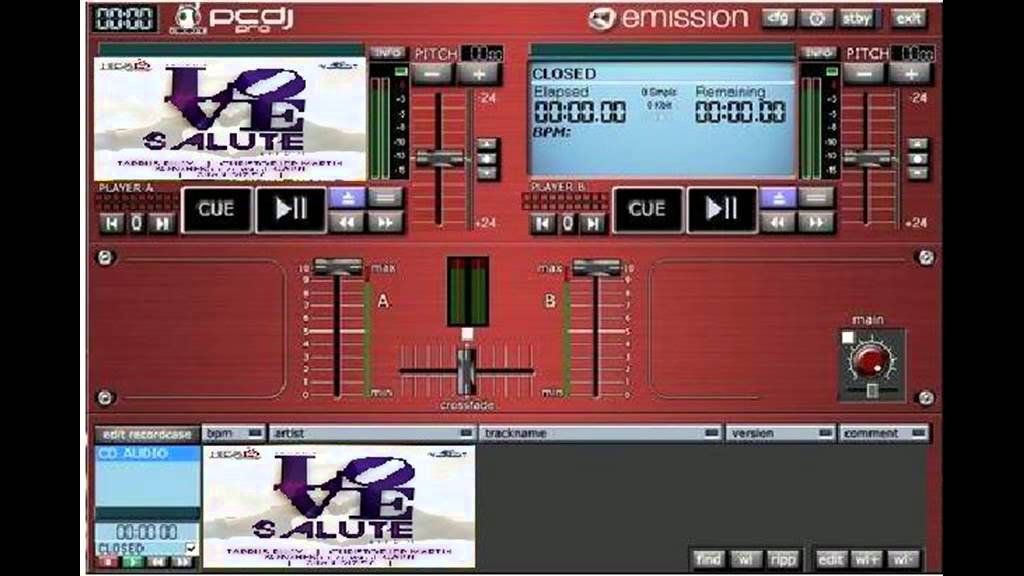This screenshot has width=1024, height=576.
Task: Click Player A pitch bend down arrow
Action: (487, 173)
